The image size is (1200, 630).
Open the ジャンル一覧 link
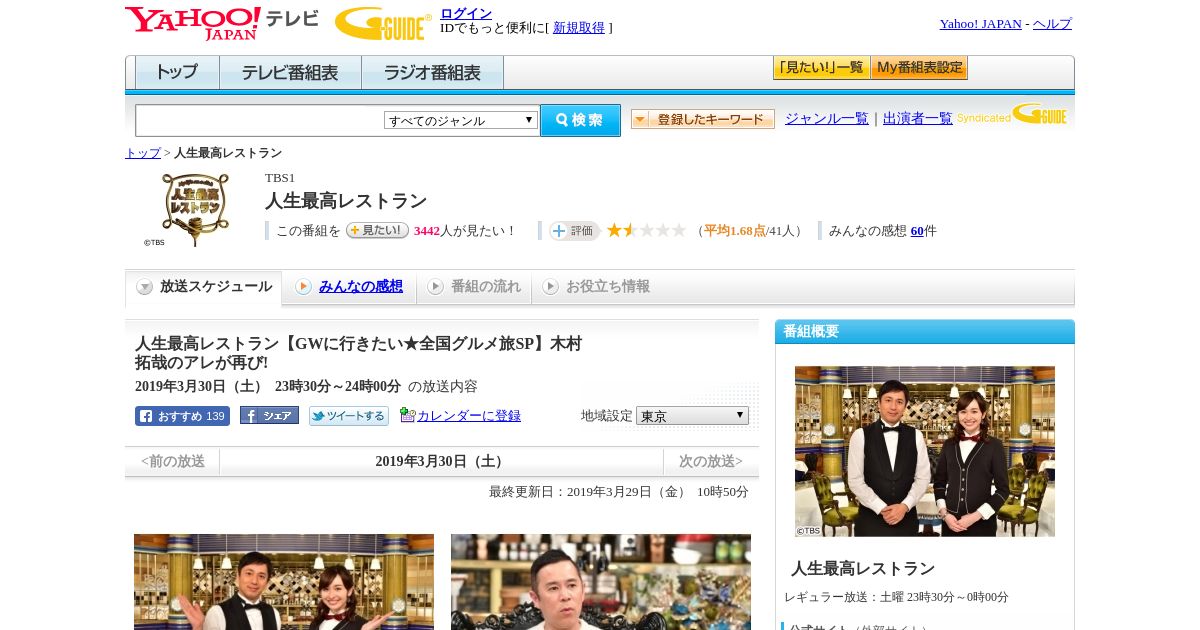tap(826, 119)
